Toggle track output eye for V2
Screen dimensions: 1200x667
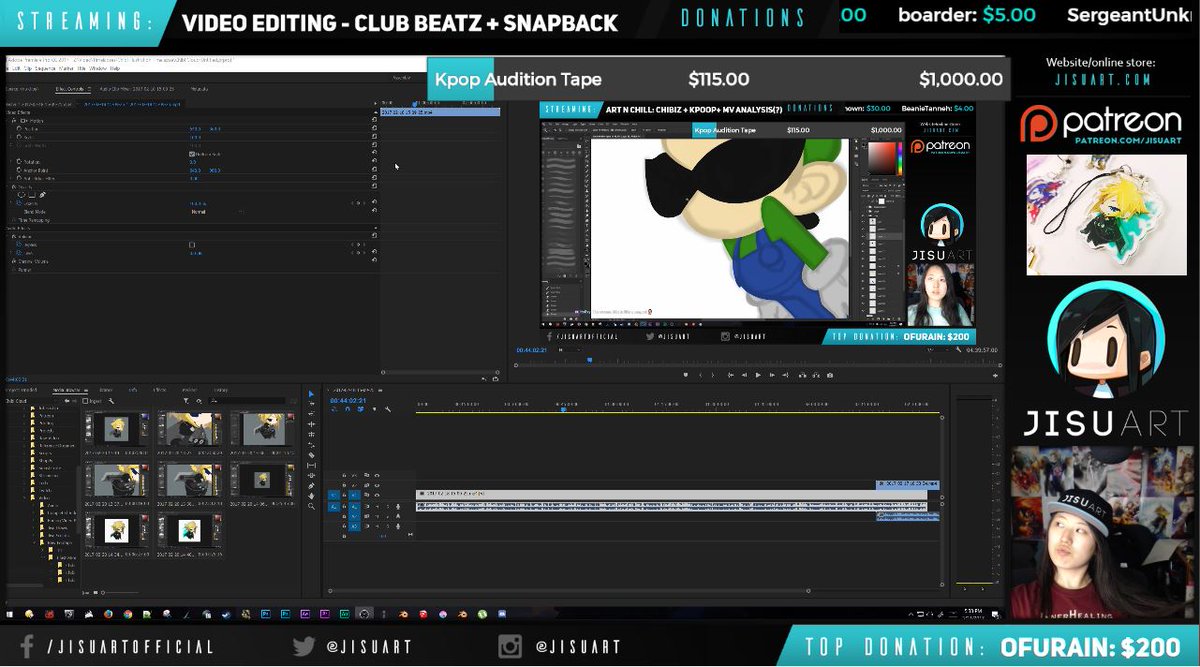(377, 485)
